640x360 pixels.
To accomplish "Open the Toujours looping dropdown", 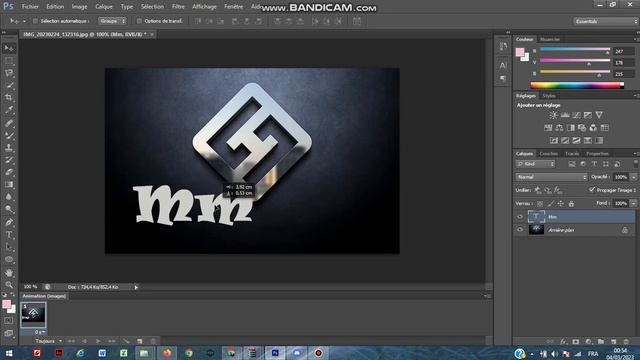I will pyautogui.click(x=48, y=341).
